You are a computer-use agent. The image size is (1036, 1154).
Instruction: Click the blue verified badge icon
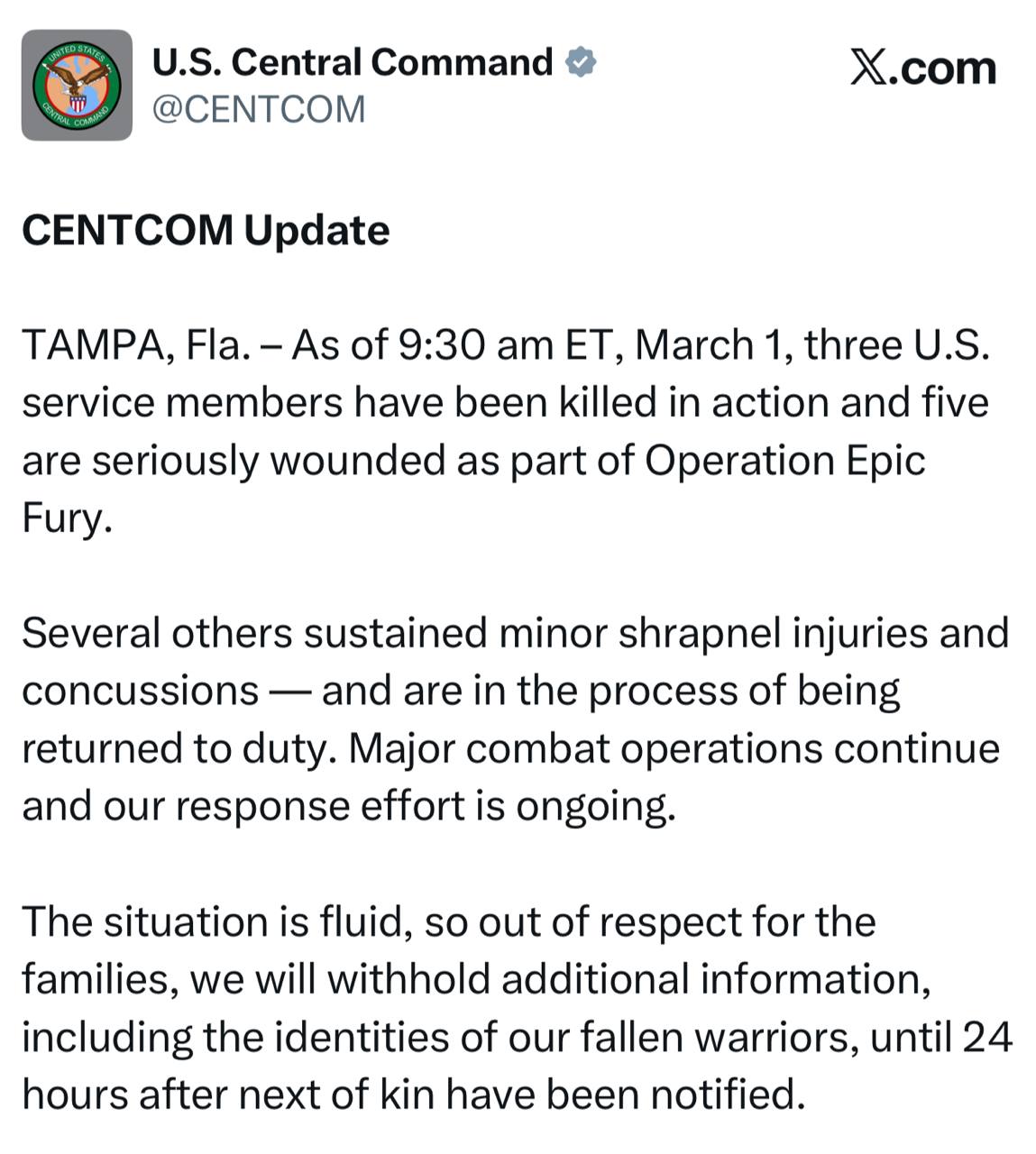pos(581,62)
